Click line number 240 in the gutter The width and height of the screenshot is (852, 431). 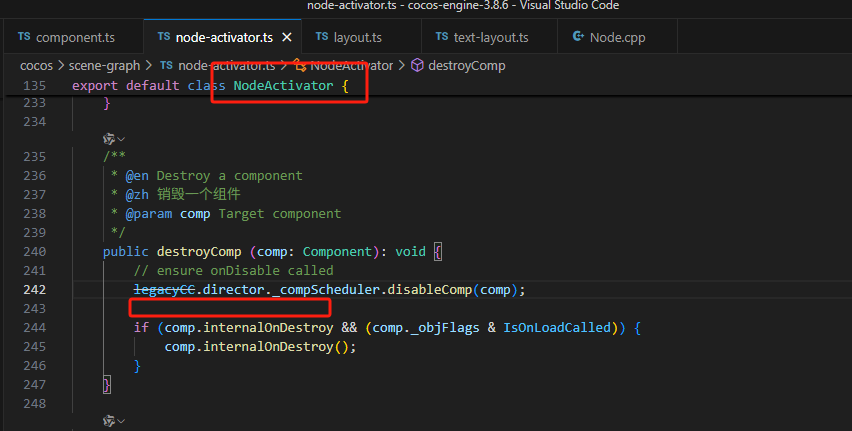pyautogui.click(x=35, y=252)
